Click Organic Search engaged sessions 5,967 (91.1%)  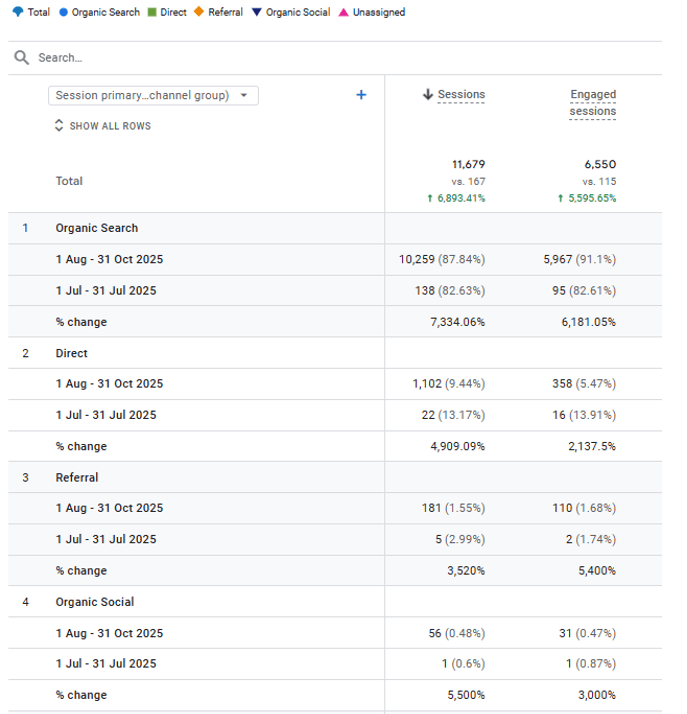[x=580, y=260]
